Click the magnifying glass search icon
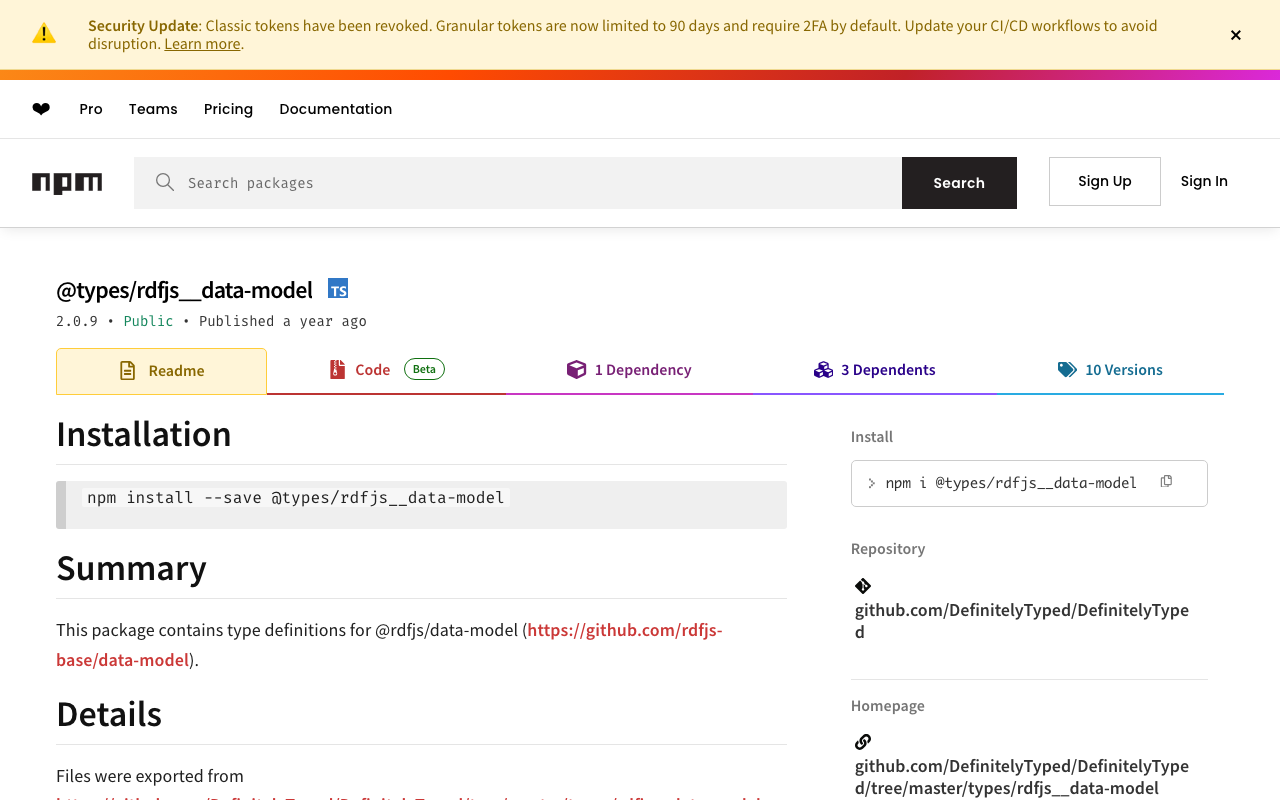 [165, 182]
